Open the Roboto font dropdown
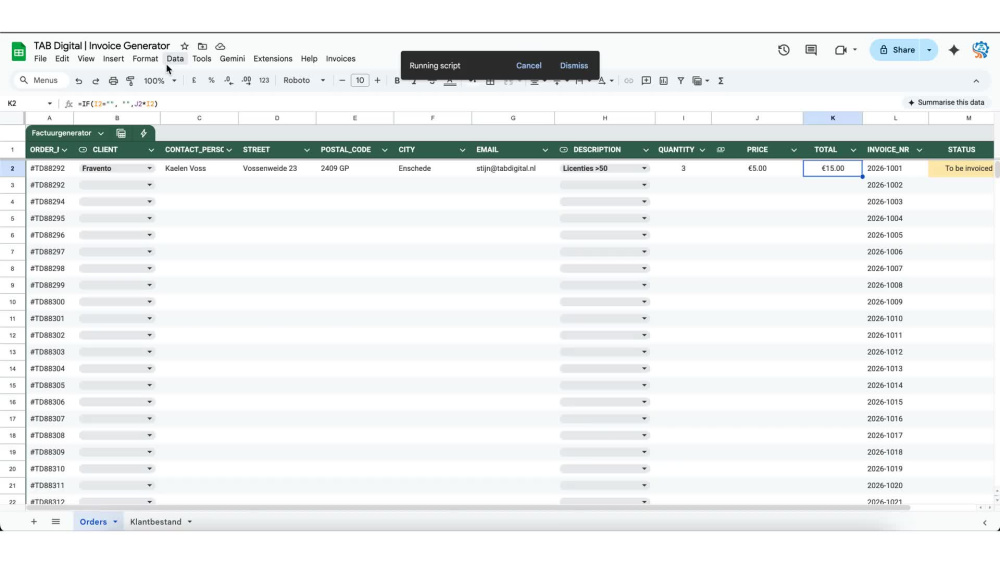The height and width of the screenshot is (563, 1000). [304, 80]
